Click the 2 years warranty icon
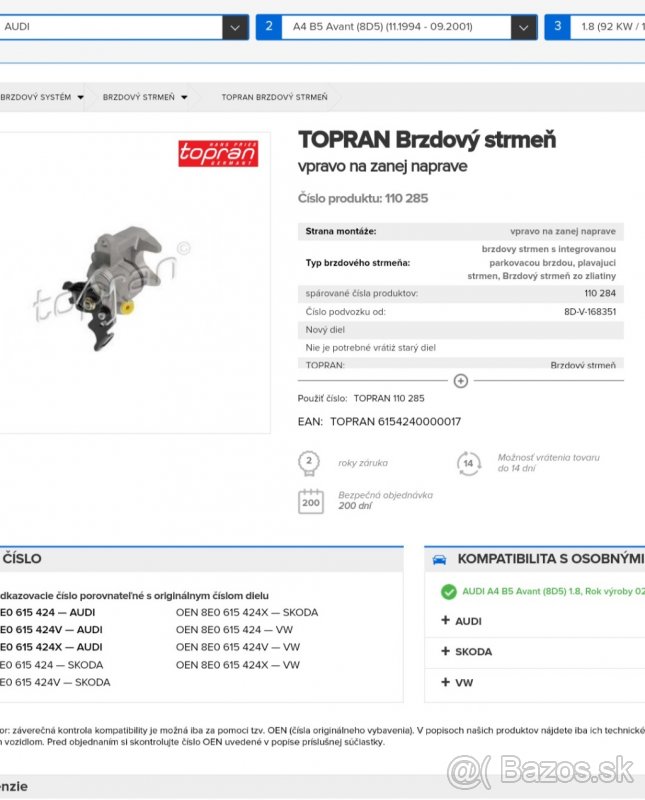 (309, 463)
